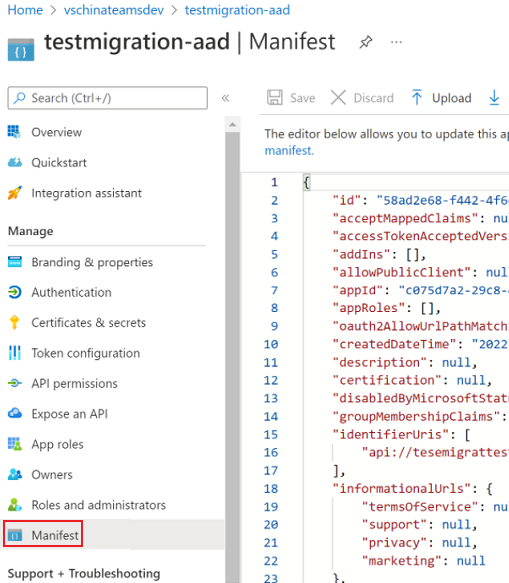Viewport: 509px width, 583px height.
Task: Click the Discard button label
Action: point(373,98)
